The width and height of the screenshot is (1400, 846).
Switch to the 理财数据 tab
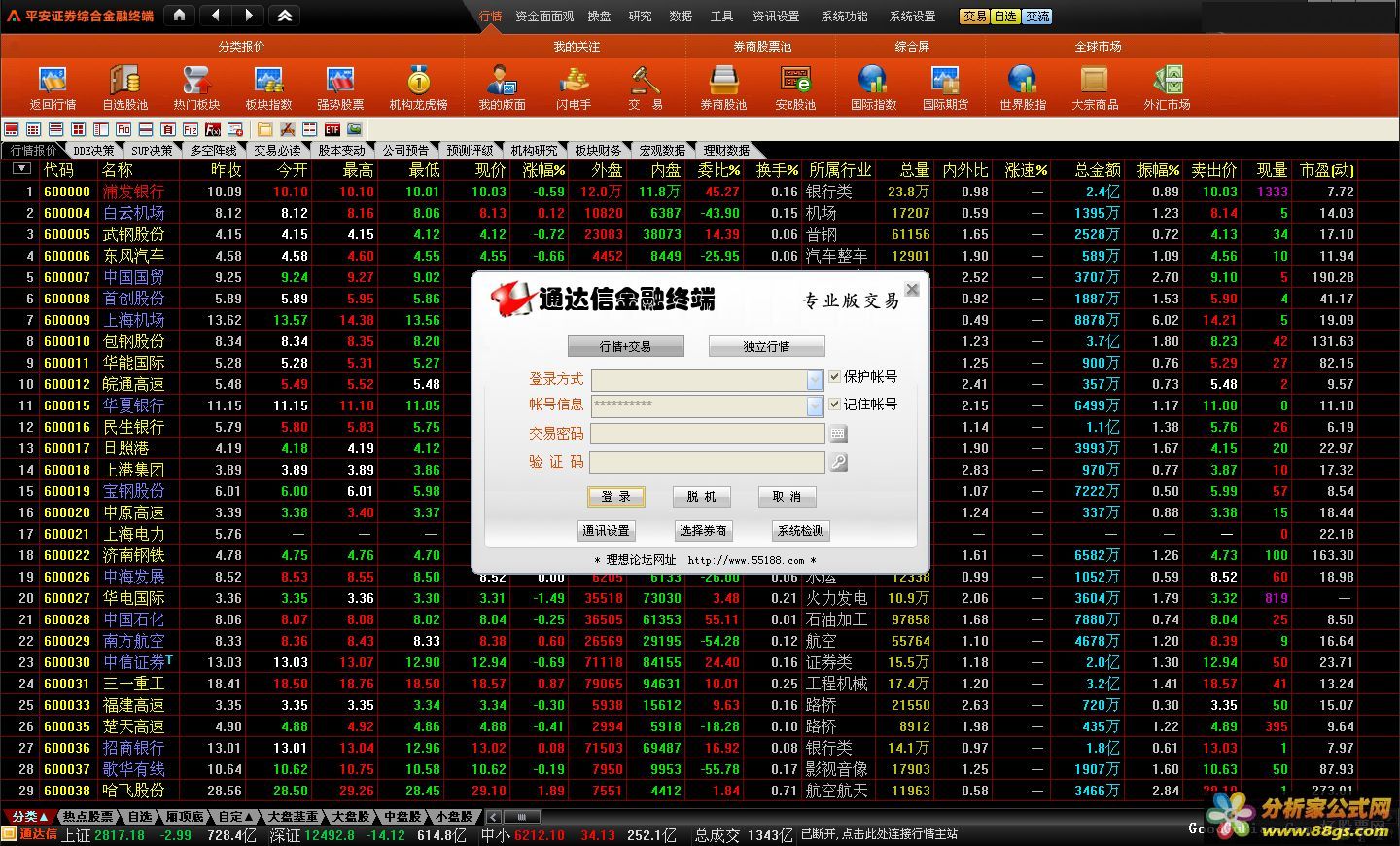coord(726,150)
